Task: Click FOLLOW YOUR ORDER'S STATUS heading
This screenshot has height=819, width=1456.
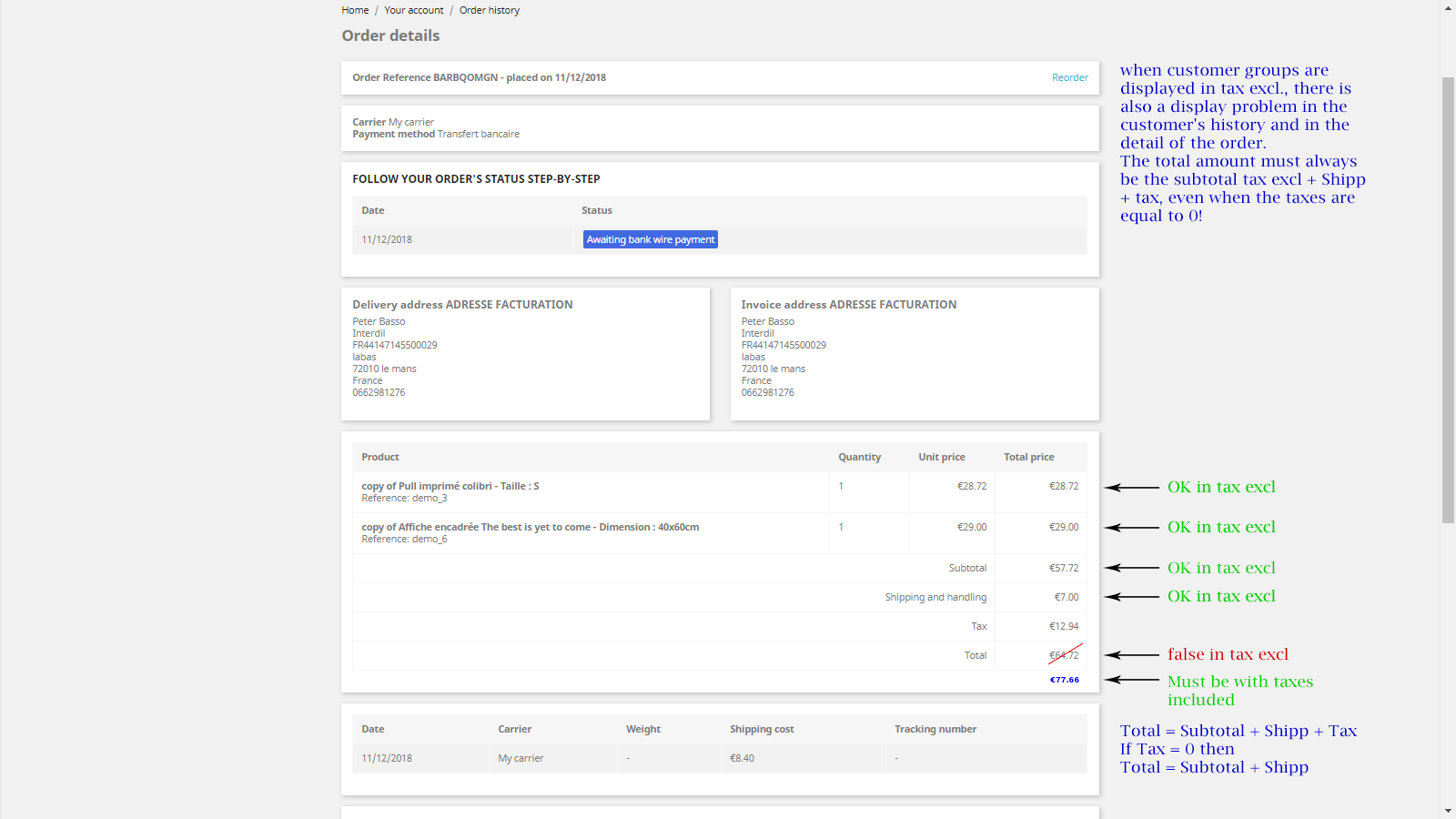Action: [476, 179]
